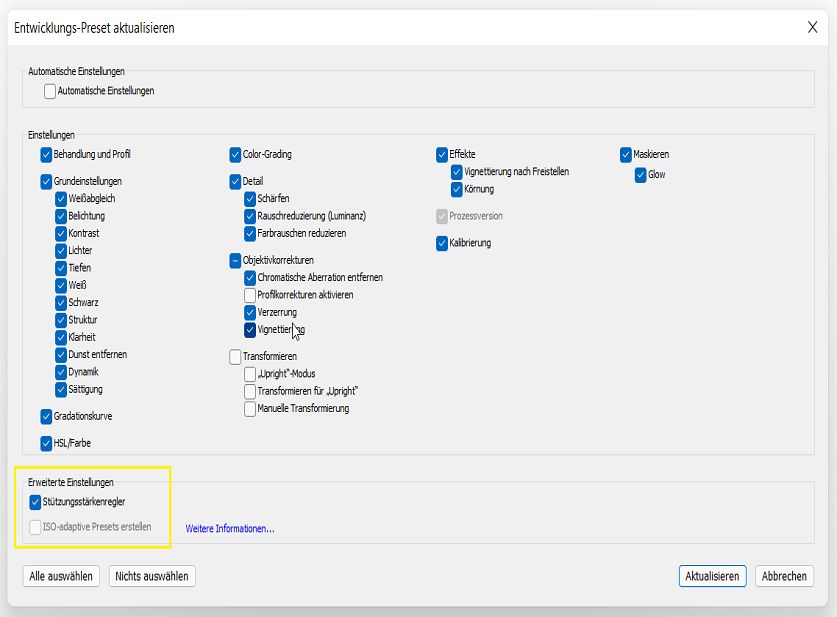Disable Color-Grading checkbox

click(235, 155)
